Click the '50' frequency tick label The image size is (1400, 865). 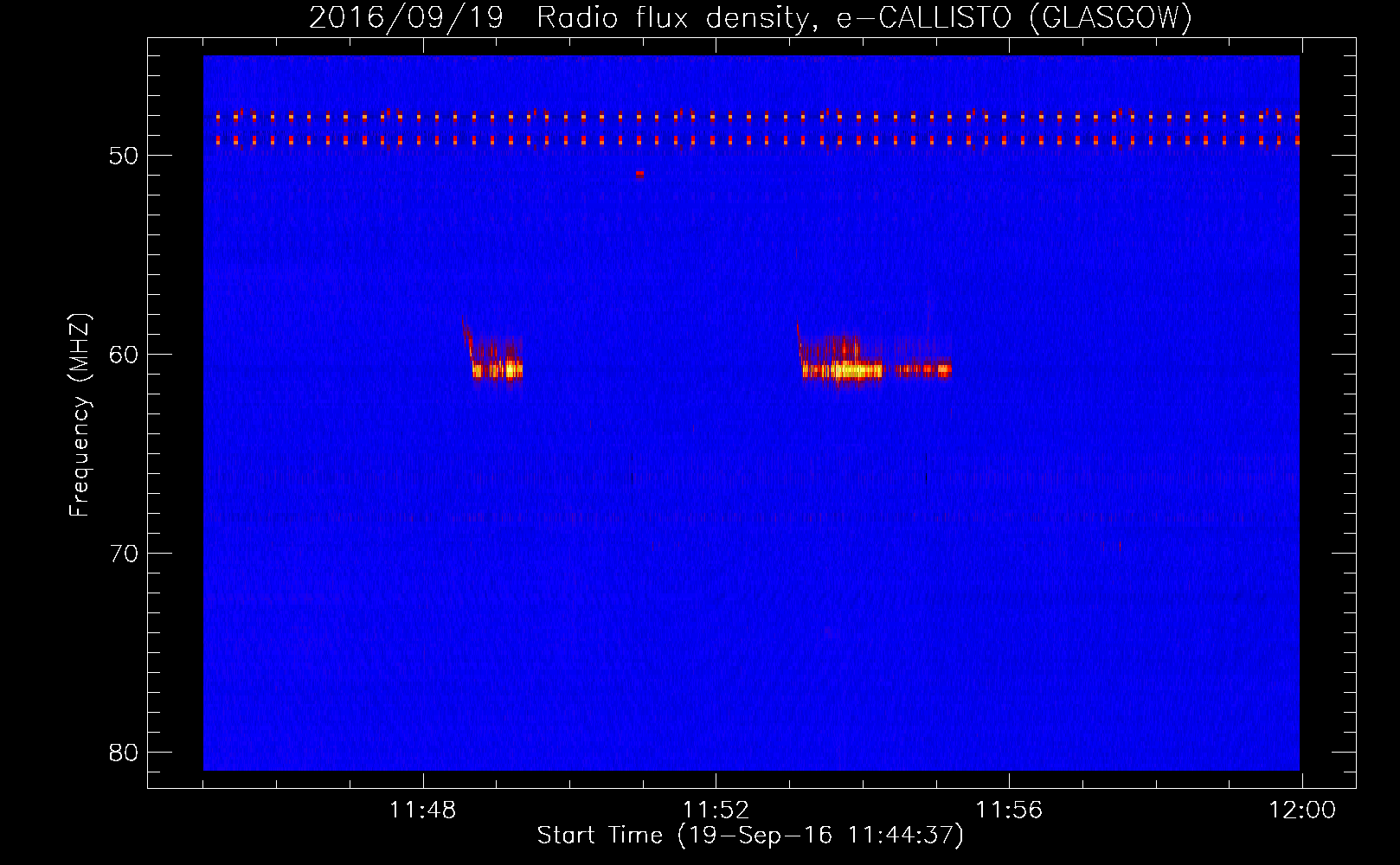tap(125, 156)
